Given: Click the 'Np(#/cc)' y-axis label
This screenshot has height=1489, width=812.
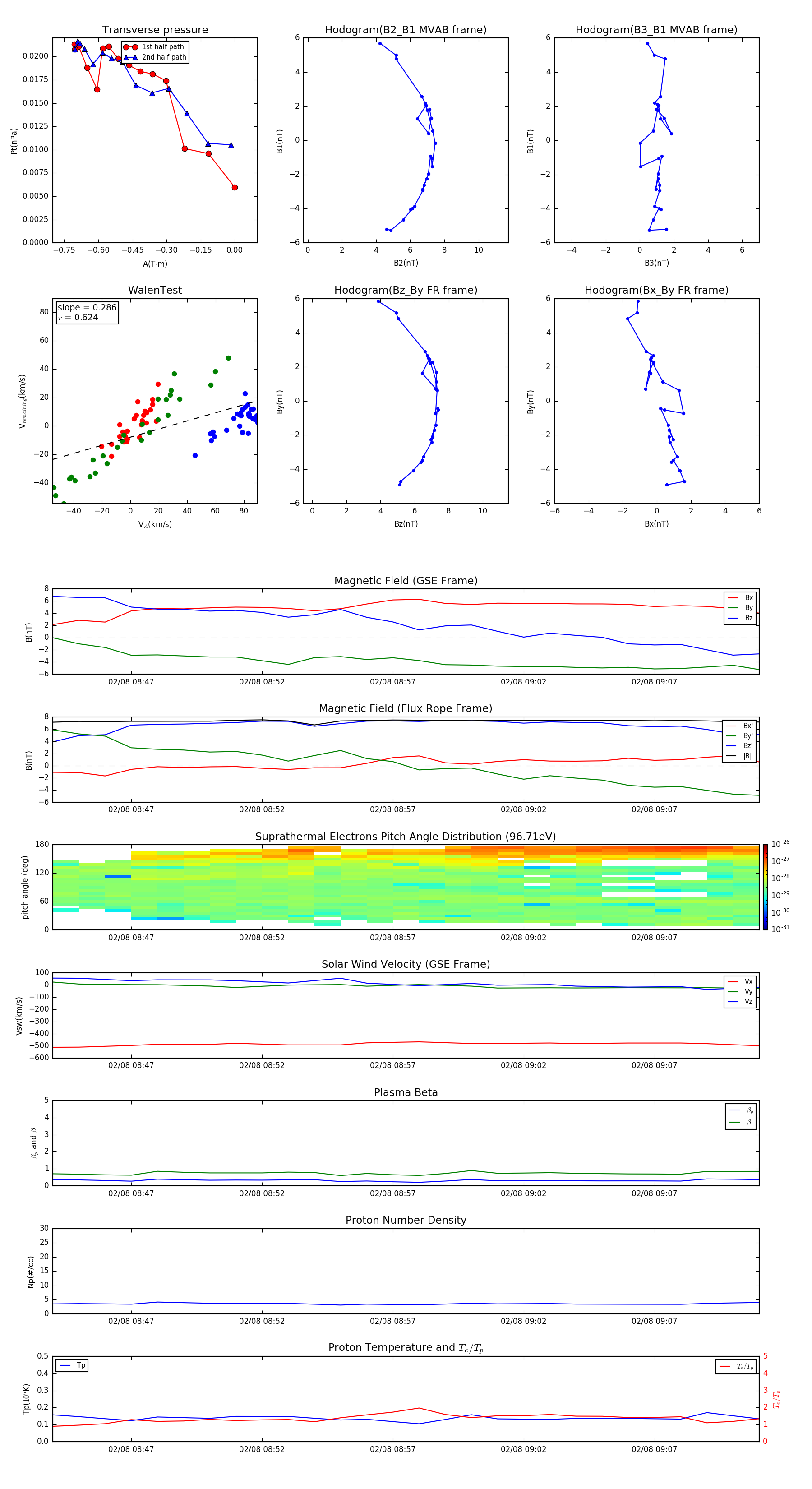Looking at the screenshot, I should (x=31, y=1272).
